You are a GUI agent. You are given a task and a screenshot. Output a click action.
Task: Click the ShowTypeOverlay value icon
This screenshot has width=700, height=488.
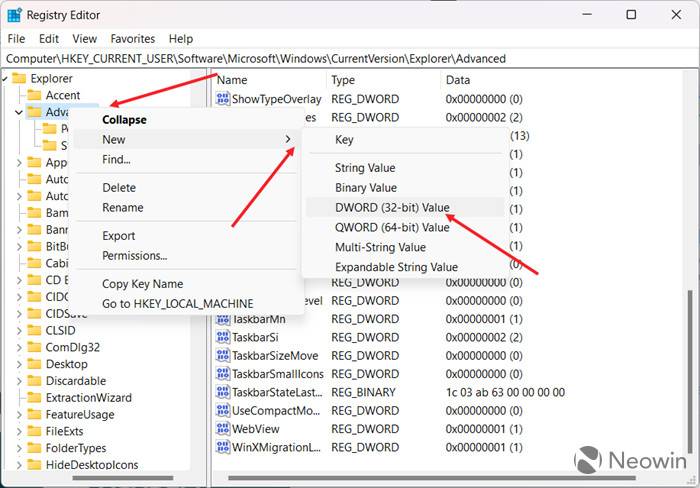223,99
